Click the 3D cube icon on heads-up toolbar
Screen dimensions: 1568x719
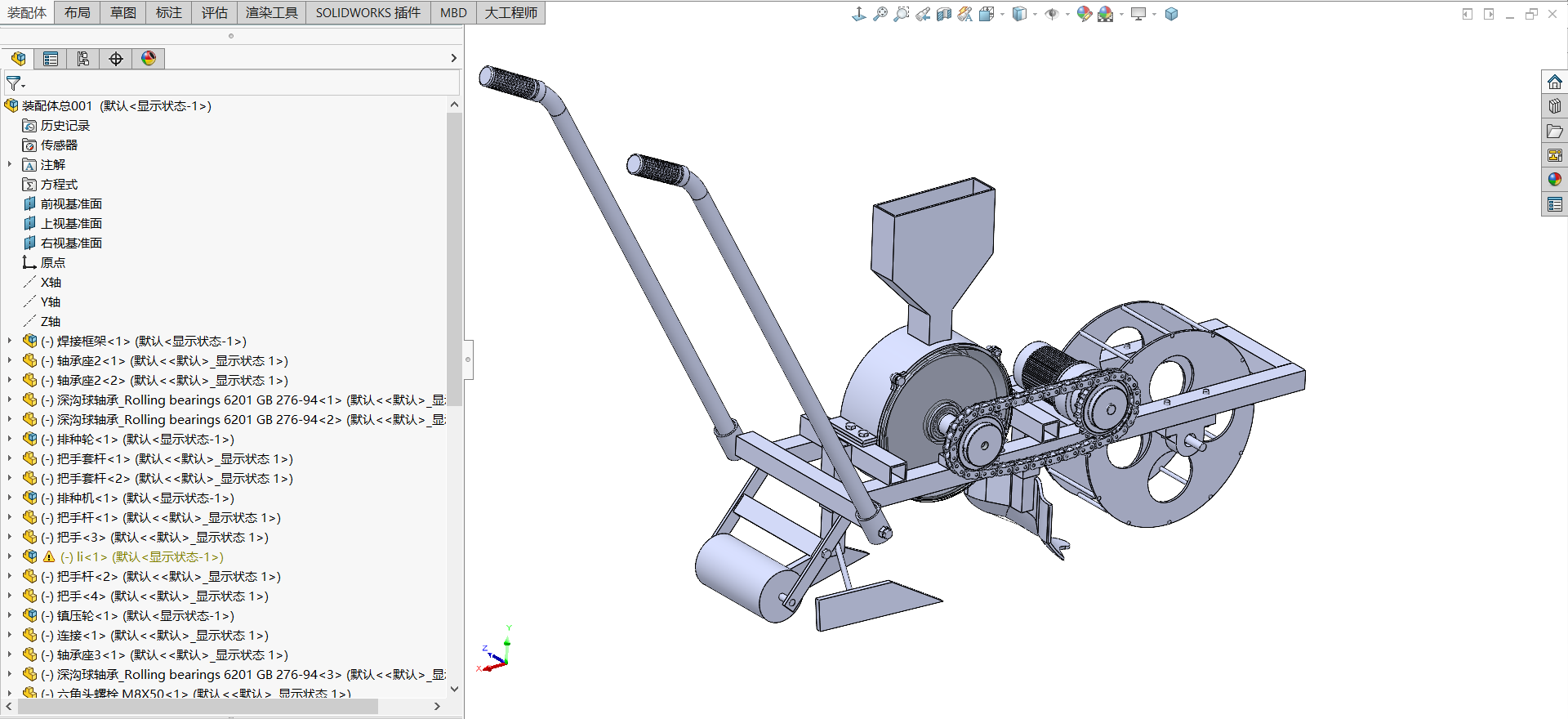pos(1171,14)
